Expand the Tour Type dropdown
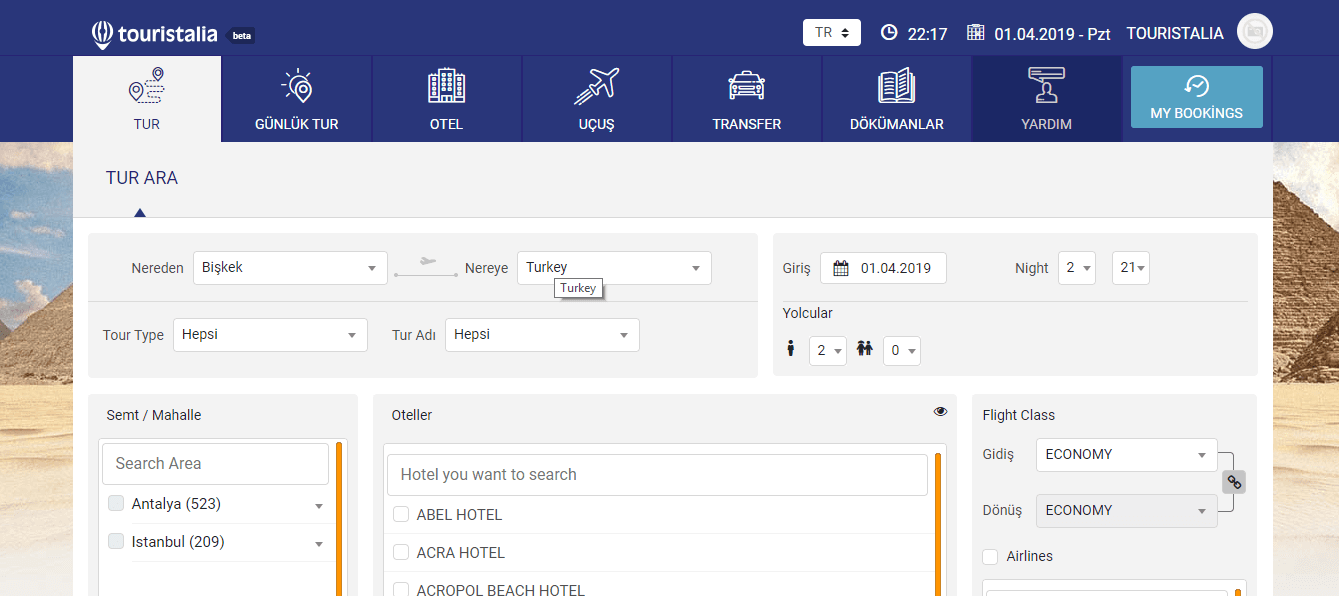 (x=270, y=335)
